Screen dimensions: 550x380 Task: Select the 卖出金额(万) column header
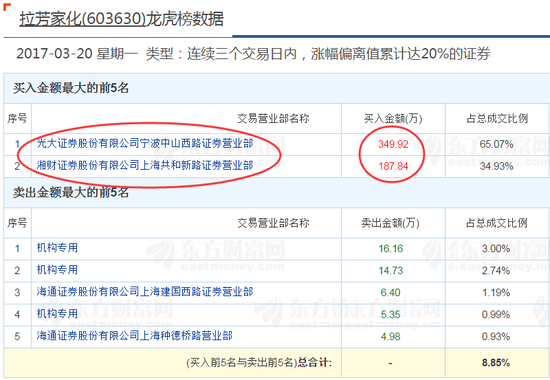pos(390,223)
